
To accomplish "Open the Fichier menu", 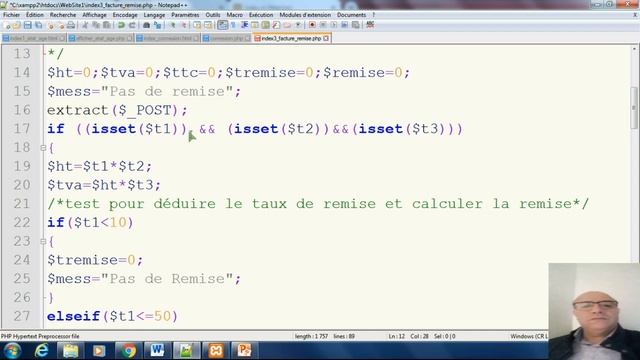I will 11,15.
